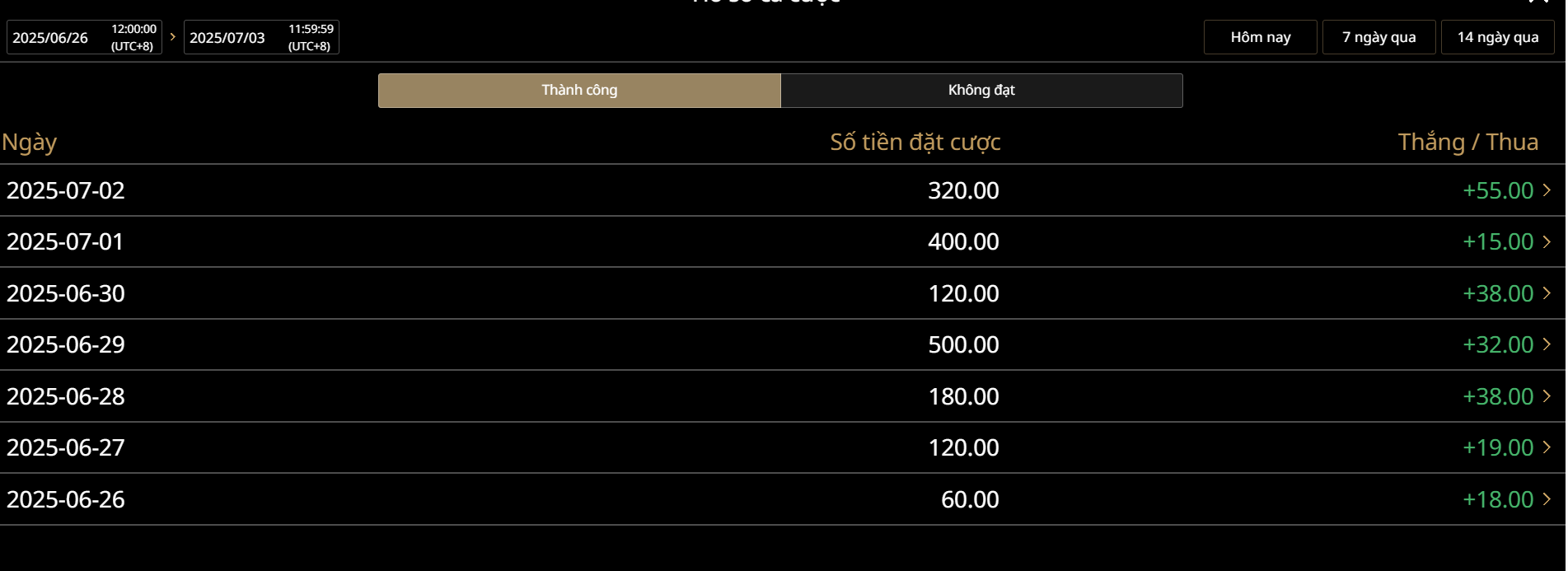
Task: Click the Thắng / Thua column header
Action: [1467, 143]
